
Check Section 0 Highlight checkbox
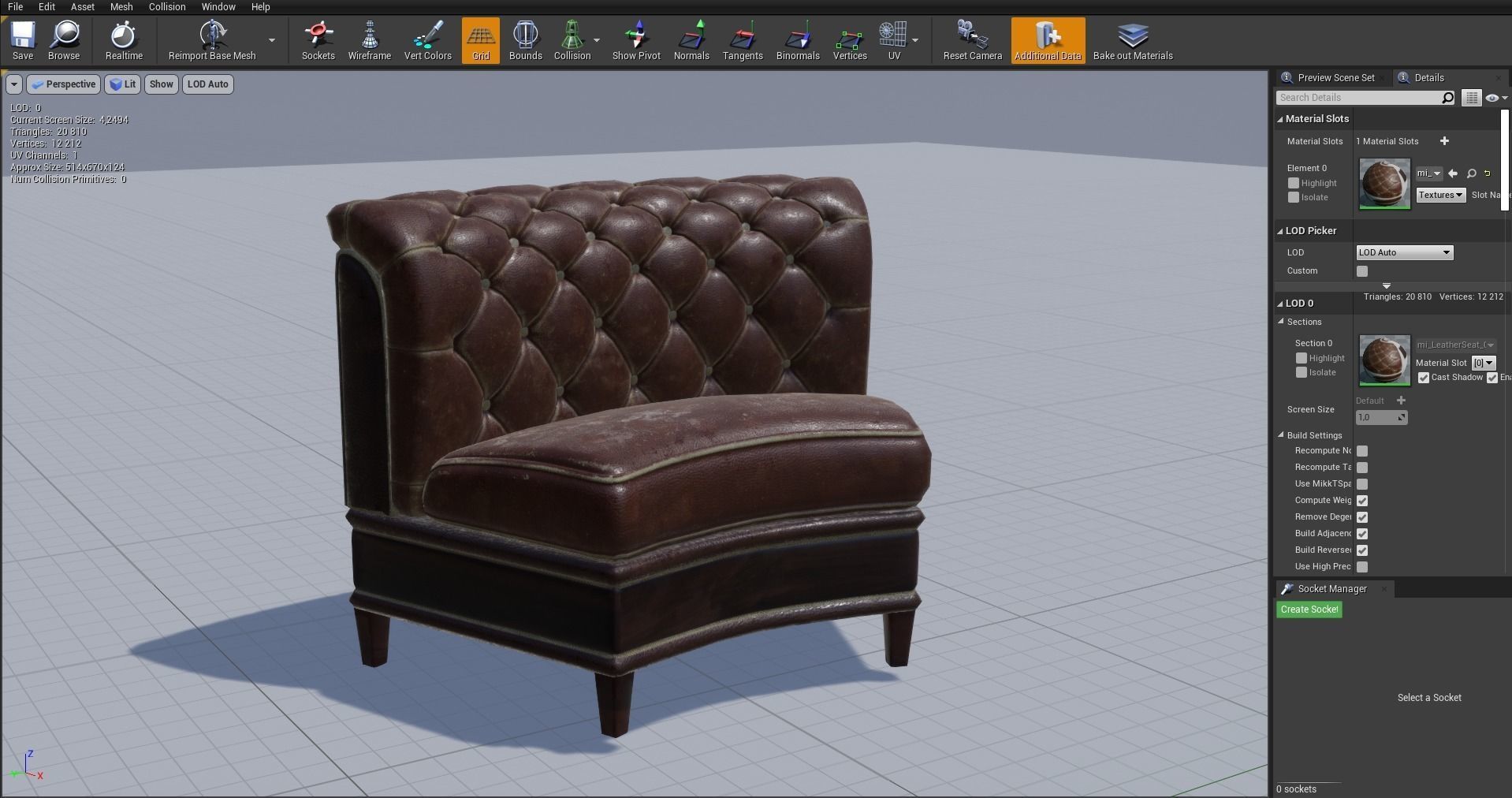1302,358
